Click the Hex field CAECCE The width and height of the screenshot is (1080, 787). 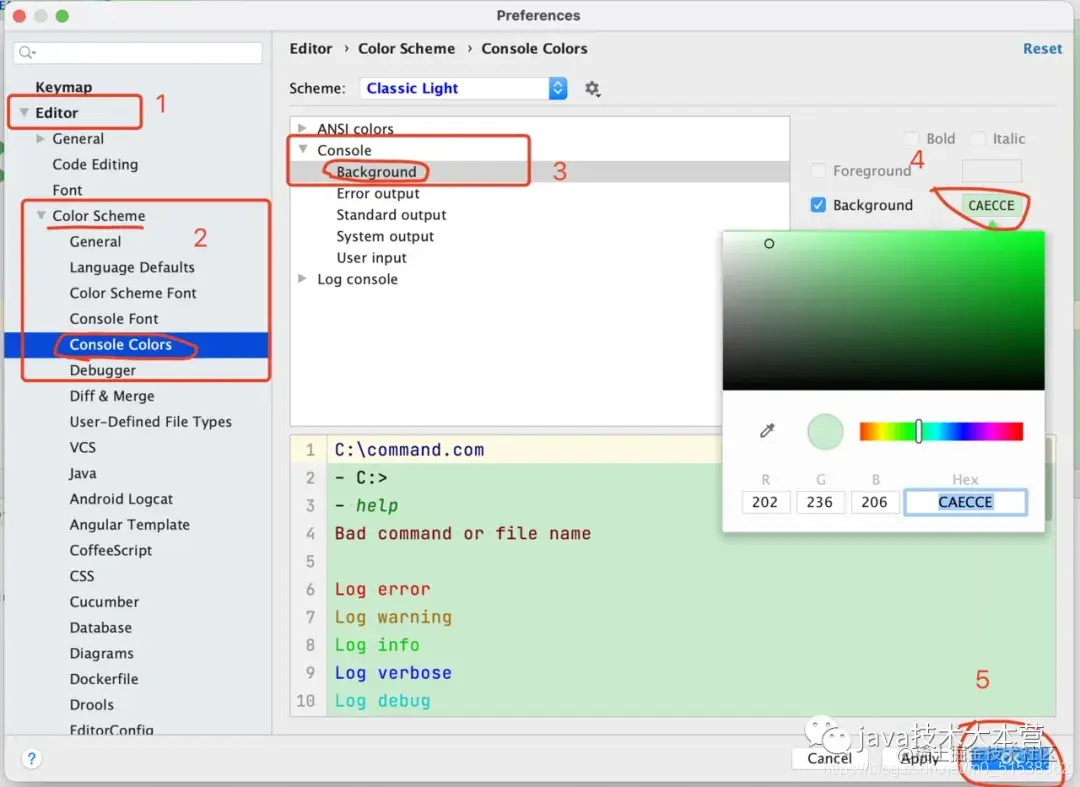tap(965, 502)
